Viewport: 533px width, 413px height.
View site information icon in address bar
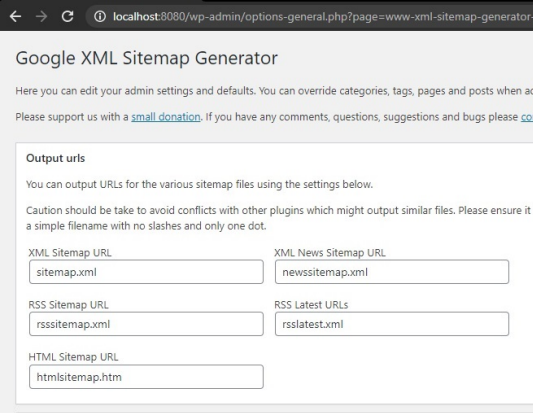pyautogui.click(x=100, y=16)
